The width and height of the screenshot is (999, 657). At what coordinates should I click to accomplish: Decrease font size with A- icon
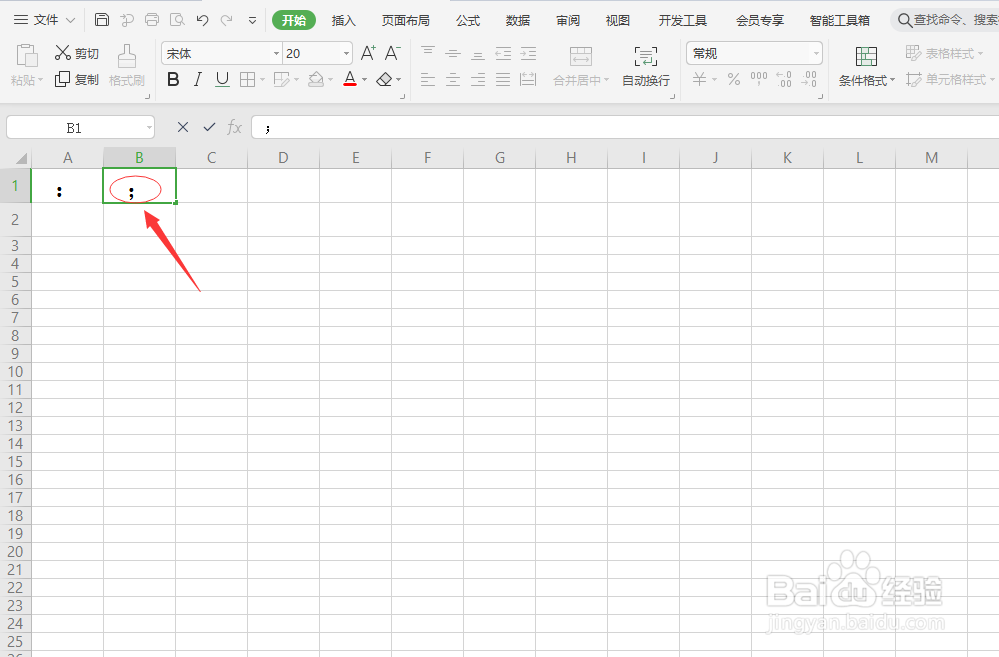click(x=392, y=53)
